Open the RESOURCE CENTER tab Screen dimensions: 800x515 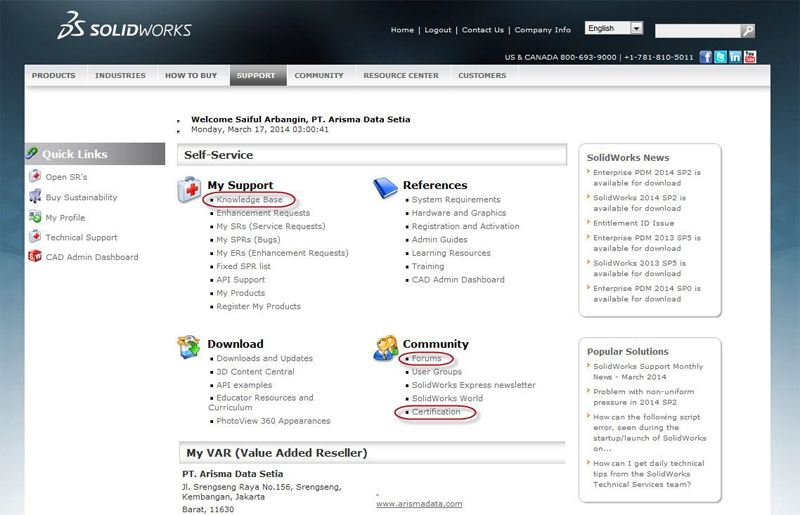pyautogui.click(x=401, y=76)
